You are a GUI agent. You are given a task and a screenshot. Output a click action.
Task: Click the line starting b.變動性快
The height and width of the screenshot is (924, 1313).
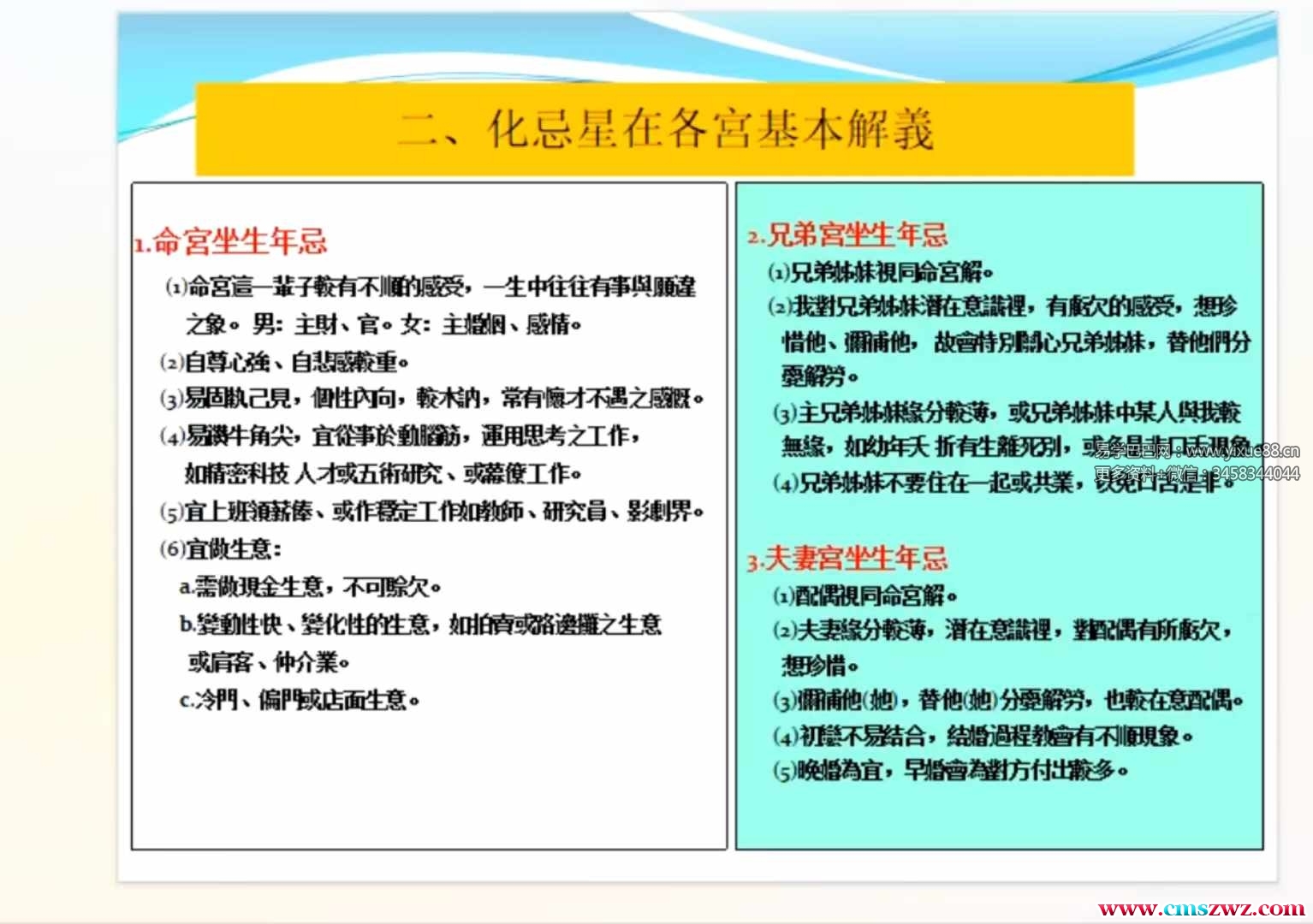click(420, 625)
